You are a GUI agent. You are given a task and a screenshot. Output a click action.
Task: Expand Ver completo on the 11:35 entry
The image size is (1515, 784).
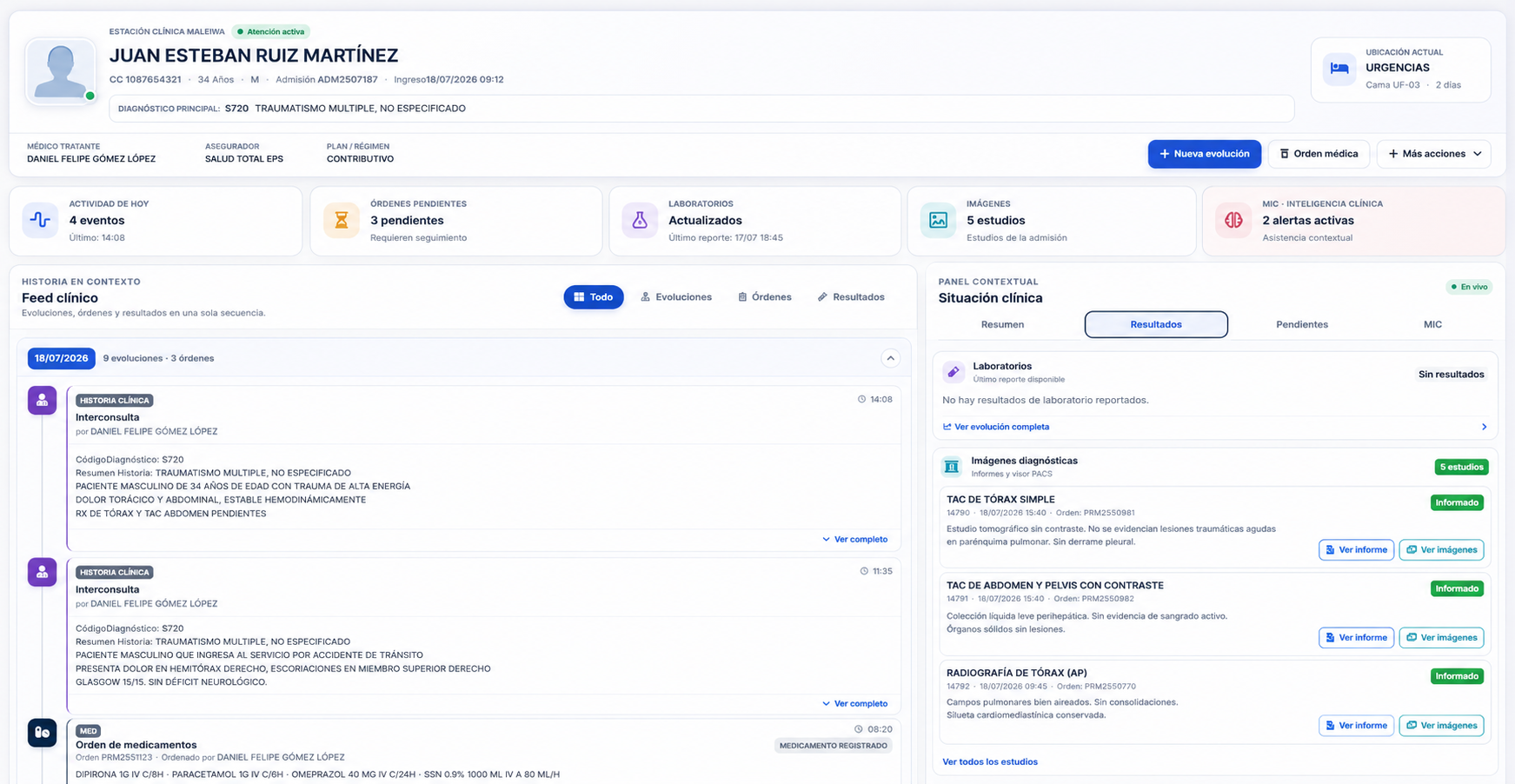click(x=855, y=703)
